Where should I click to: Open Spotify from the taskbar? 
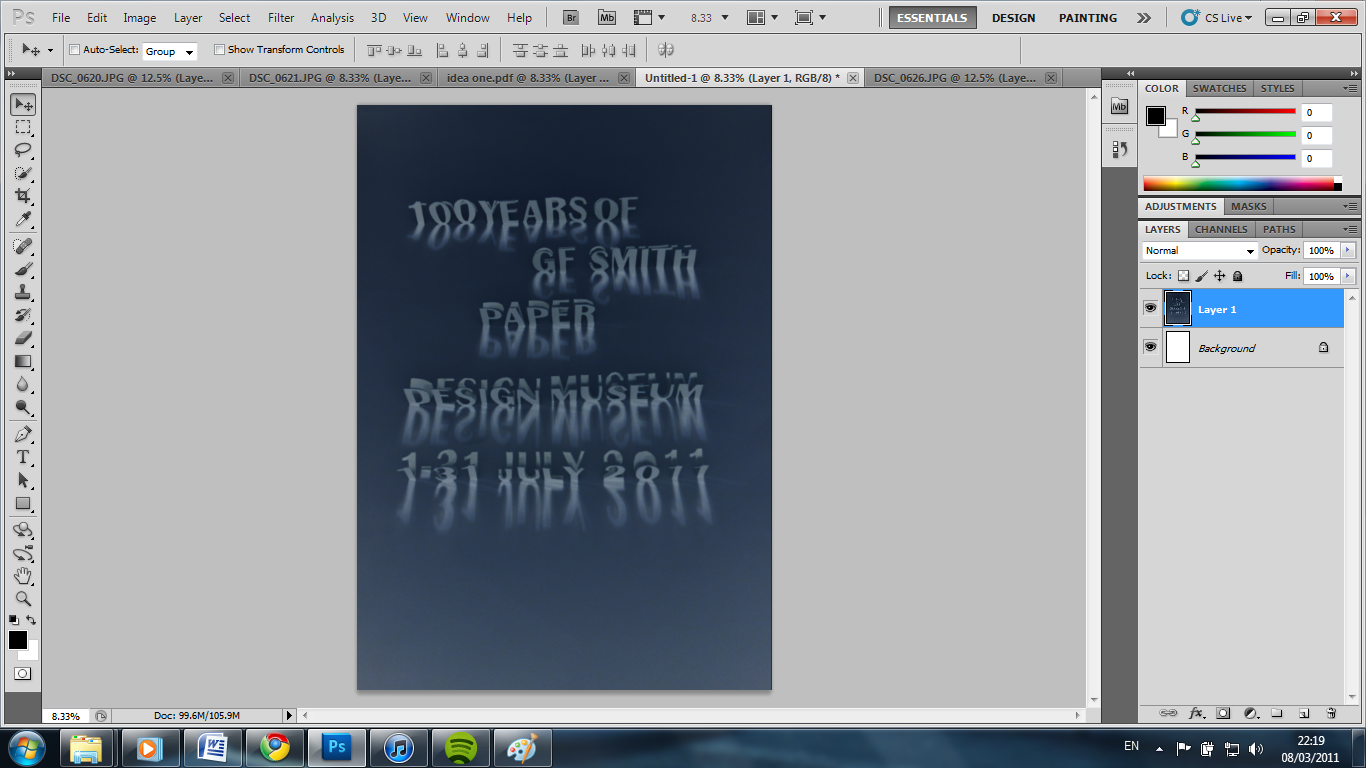(460, 747)
